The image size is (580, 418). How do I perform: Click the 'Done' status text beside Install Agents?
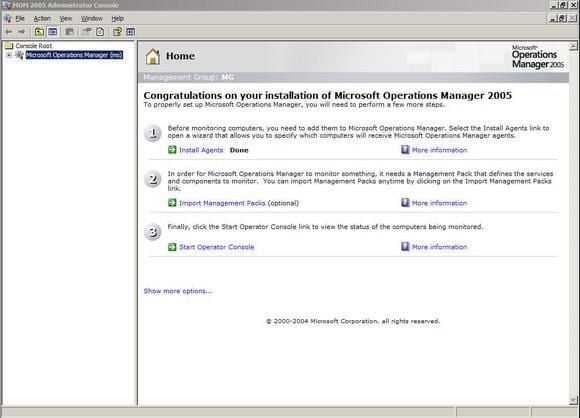239,150
